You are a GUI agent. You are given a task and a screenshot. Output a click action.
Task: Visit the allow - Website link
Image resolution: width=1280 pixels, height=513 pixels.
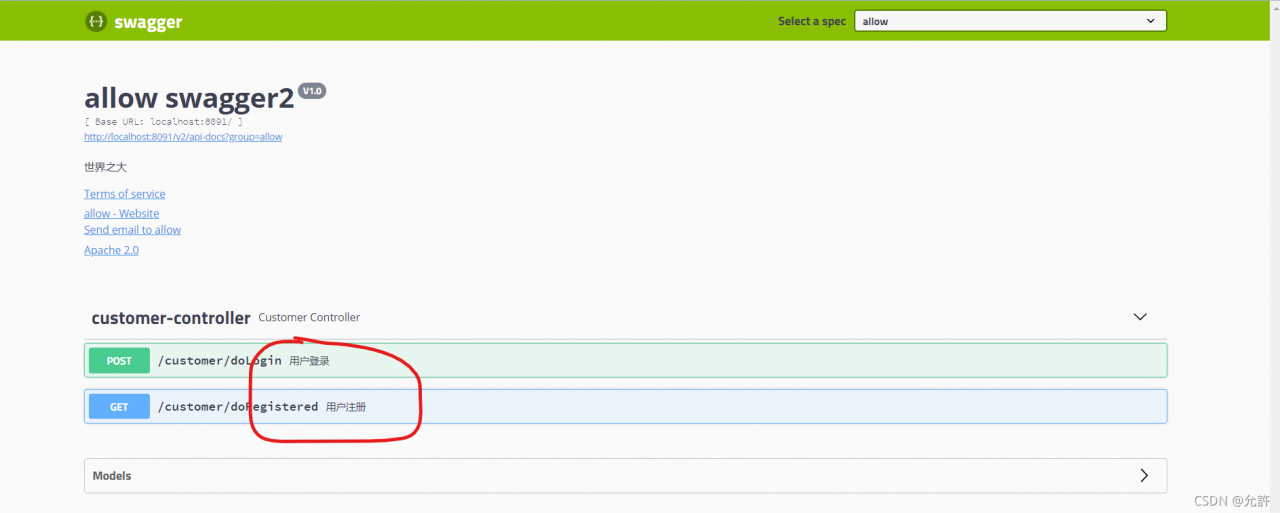pyautogui.click(x=121, y=214)
